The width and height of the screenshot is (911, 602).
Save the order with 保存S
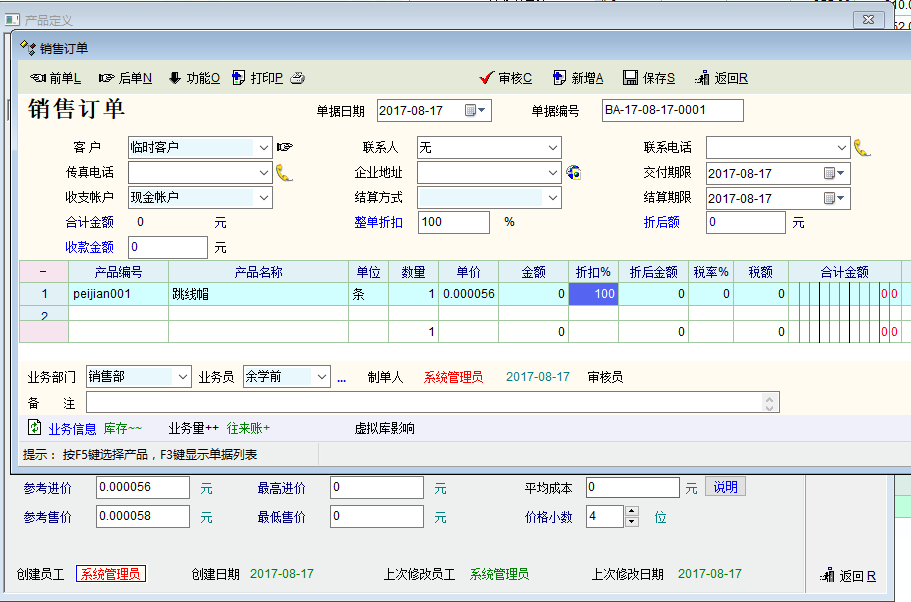click(649, 78)
